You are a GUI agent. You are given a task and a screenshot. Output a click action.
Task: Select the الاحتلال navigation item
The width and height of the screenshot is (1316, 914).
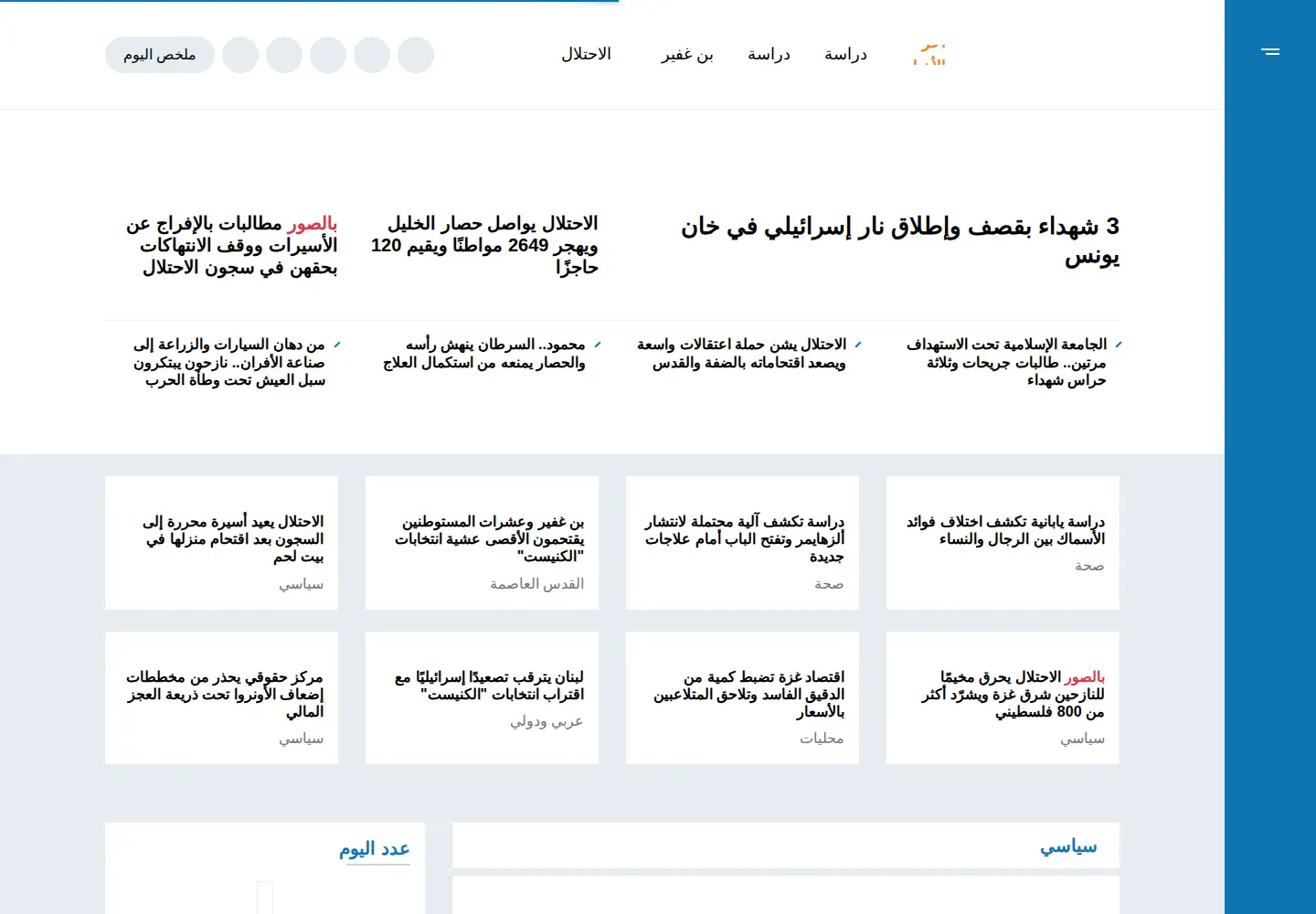coord(586,54)
